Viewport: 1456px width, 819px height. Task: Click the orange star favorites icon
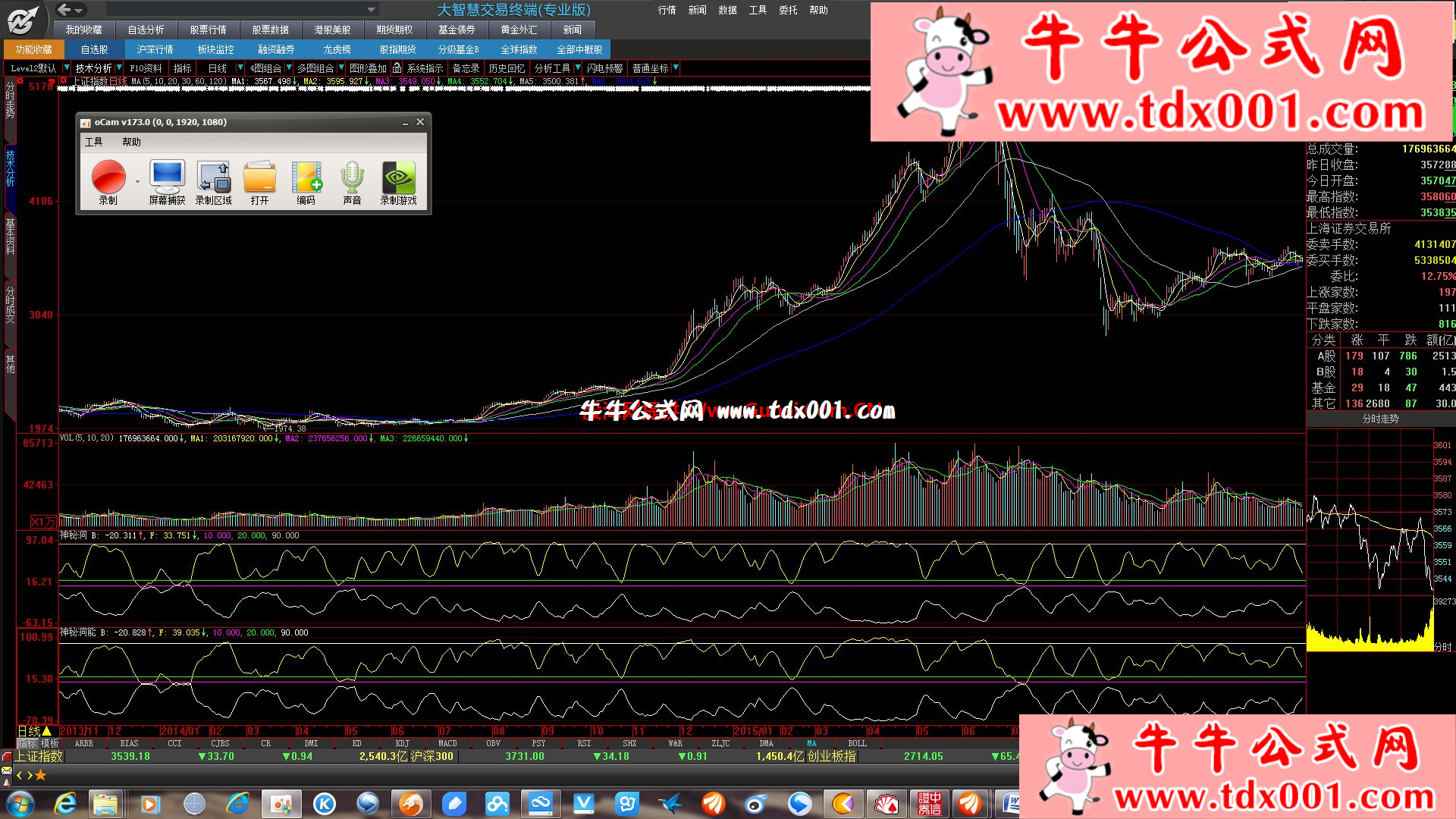pos(41,775)
